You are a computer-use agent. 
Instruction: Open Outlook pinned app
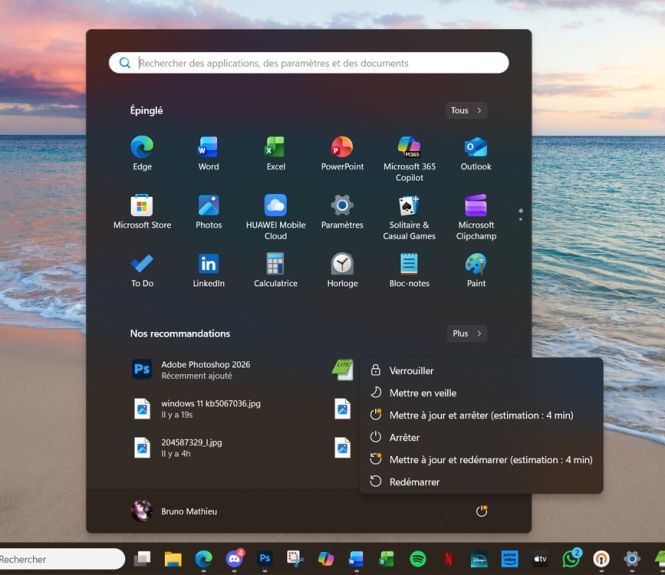(x=476, y=154)
